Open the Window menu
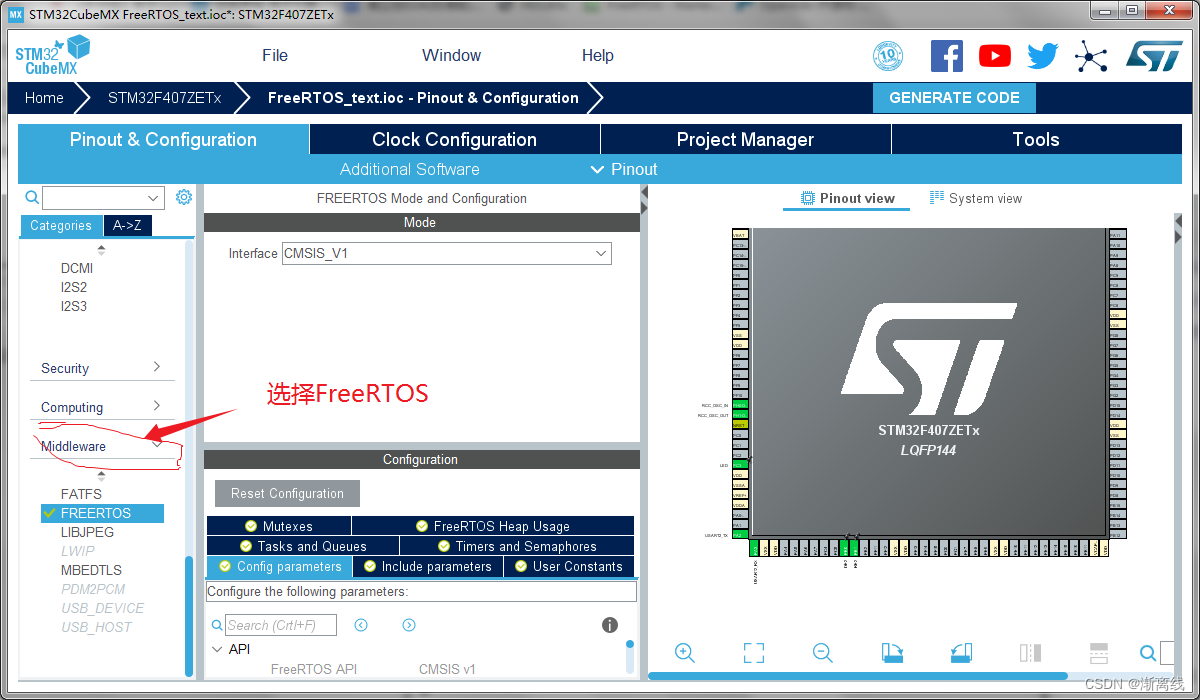The image size is (1200, 700). point(451,55)
